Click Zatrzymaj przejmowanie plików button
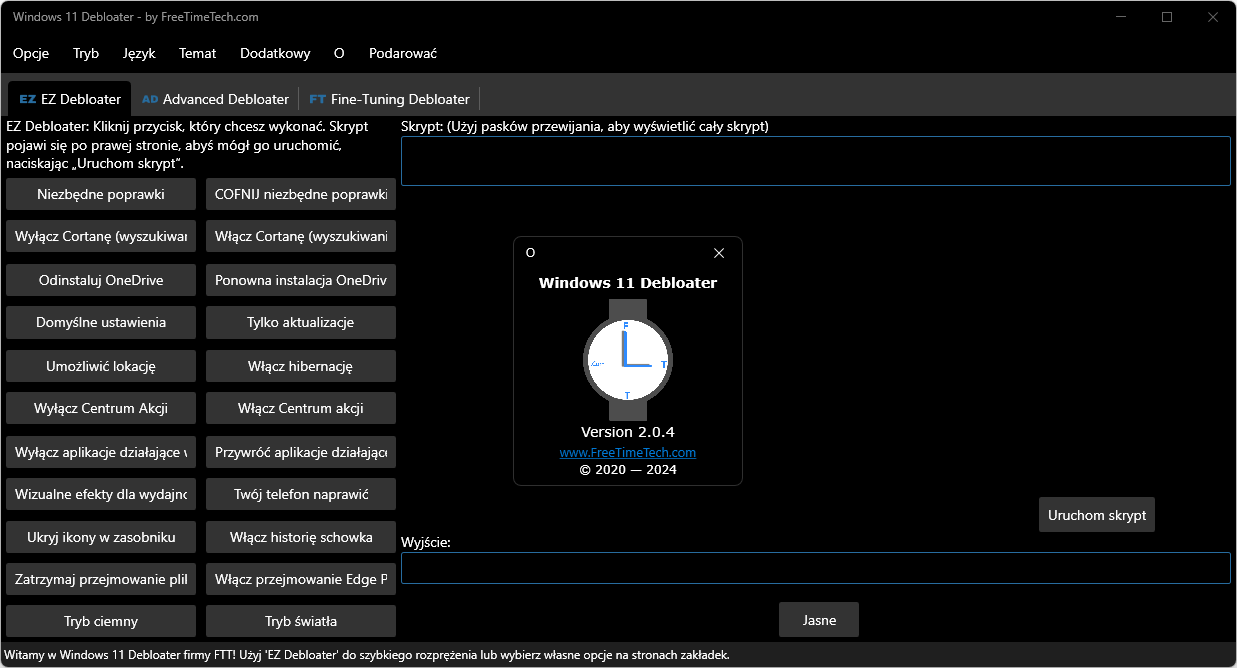This screenshot has height=668, width=1237. (x=101, y=579)
